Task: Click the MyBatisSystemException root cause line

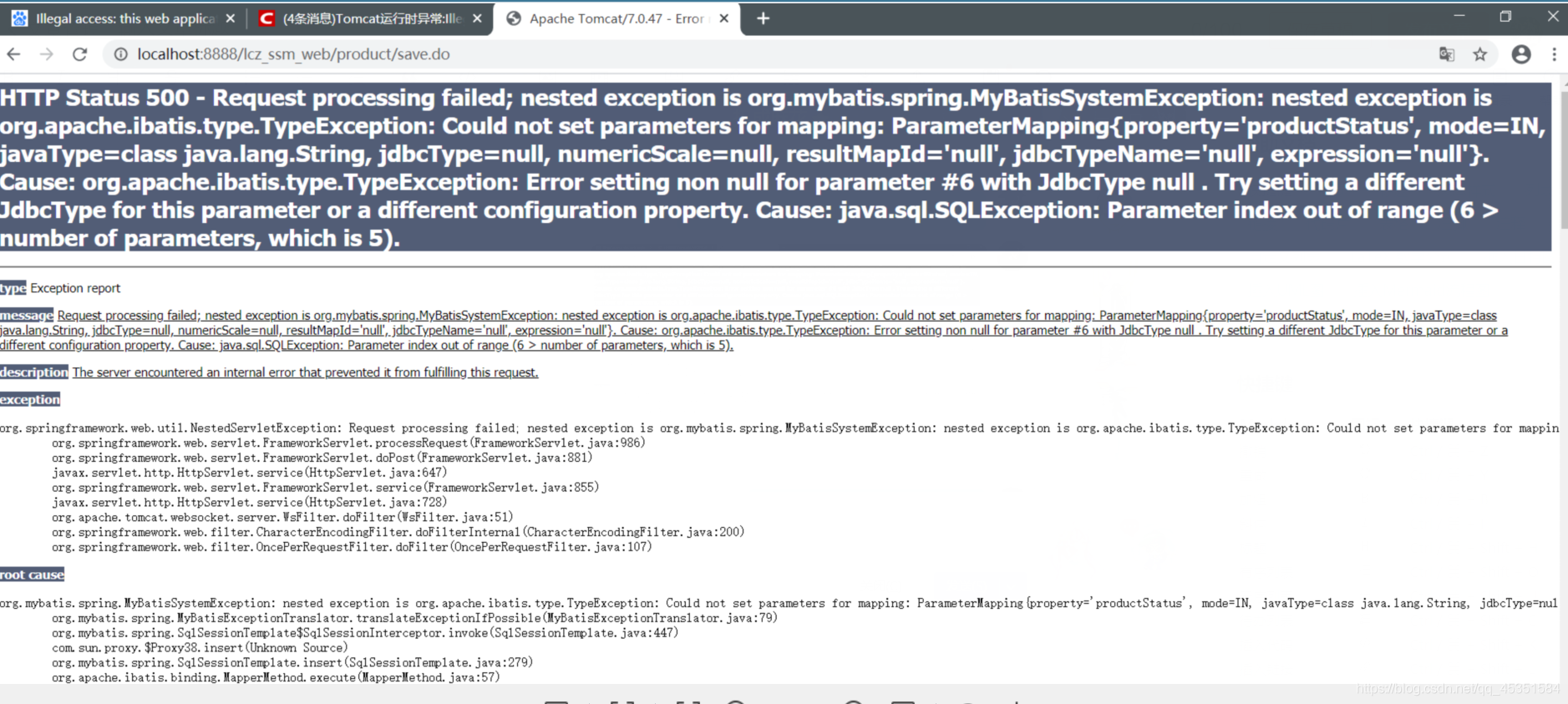Action: [779, 603]
